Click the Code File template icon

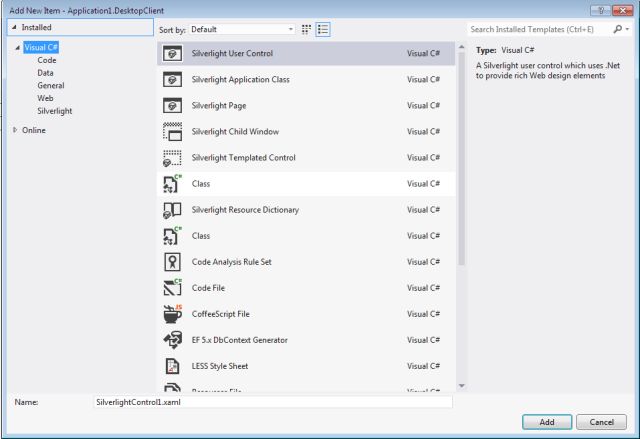[172, 288]
